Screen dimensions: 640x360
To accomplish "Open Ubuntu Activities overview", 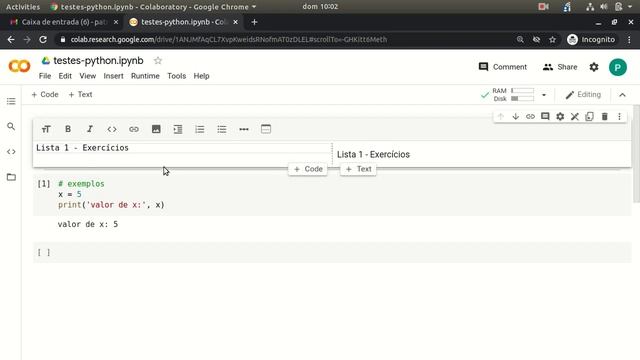I will 23,7.
